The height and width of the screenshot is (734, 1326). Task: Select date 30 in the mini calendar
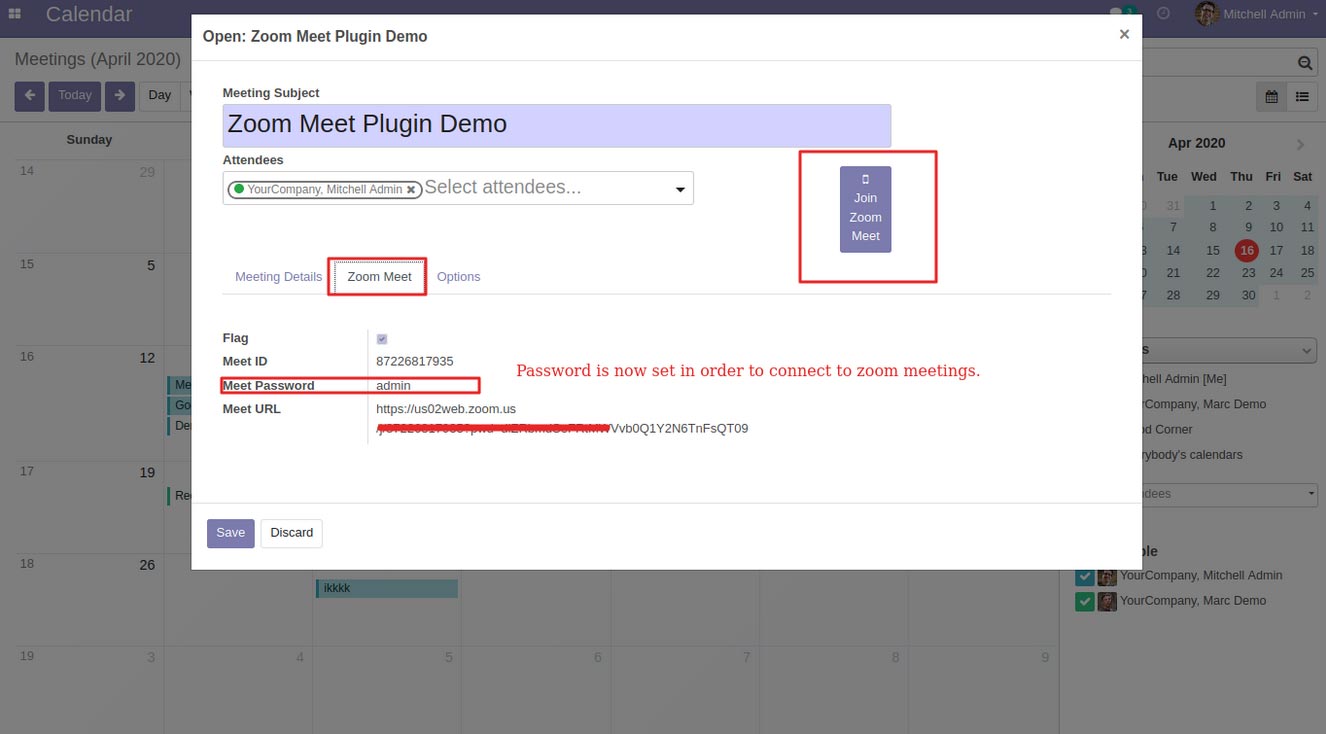(x=1248, y=296)
